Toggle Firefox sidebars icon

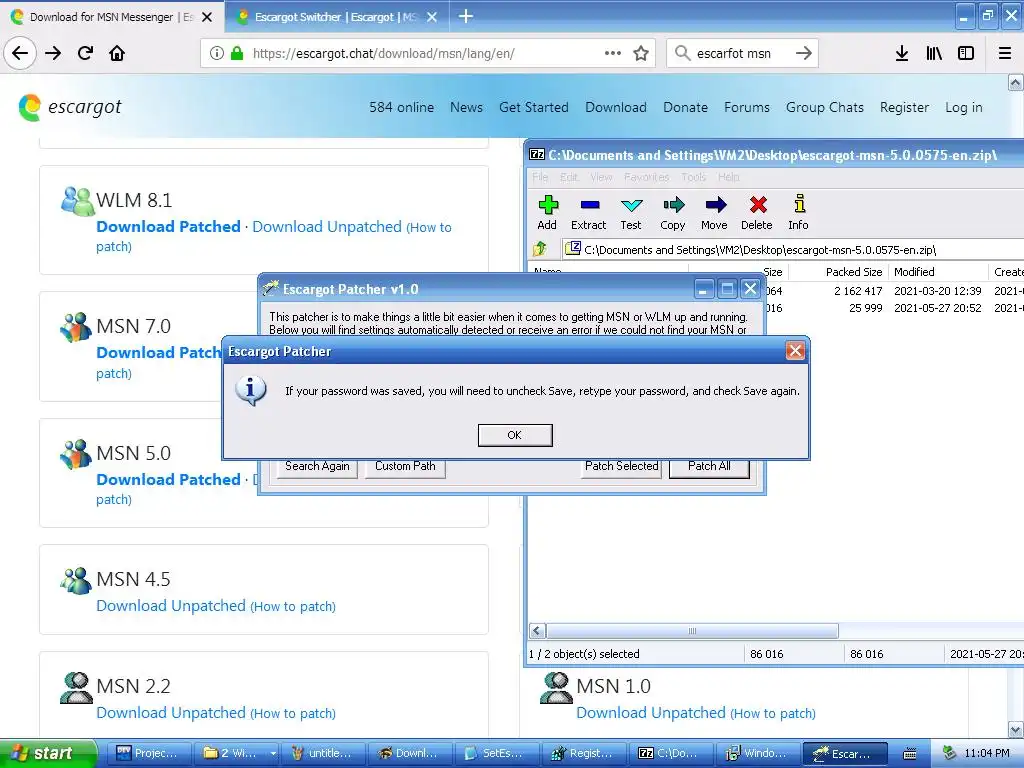(x=966, y=53)
